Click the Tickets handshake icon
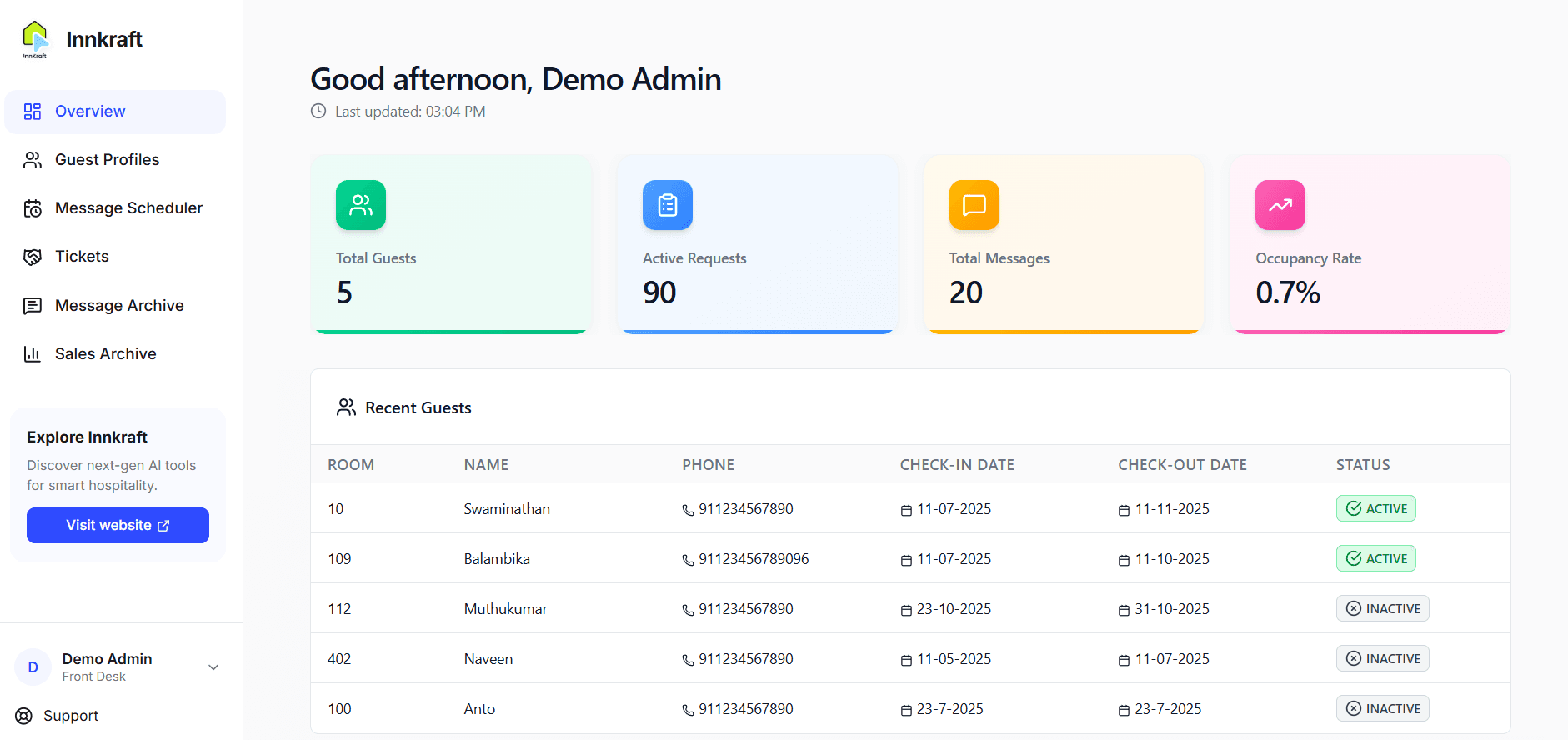 pos(33,257)
